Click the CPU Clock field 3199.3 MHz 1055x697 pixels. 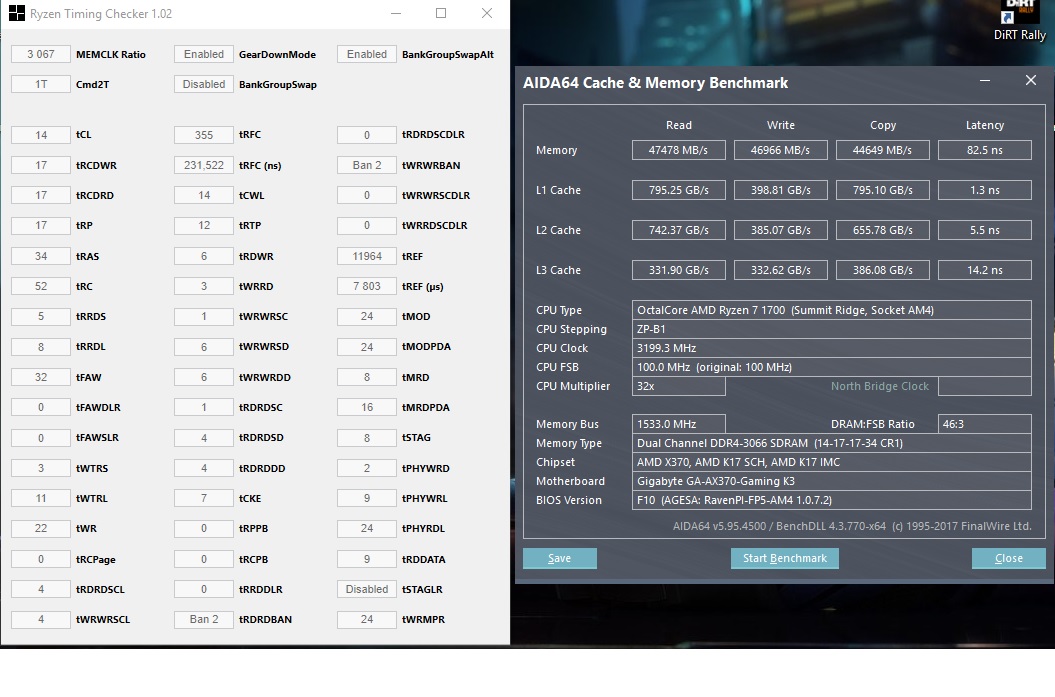point(832,348)
